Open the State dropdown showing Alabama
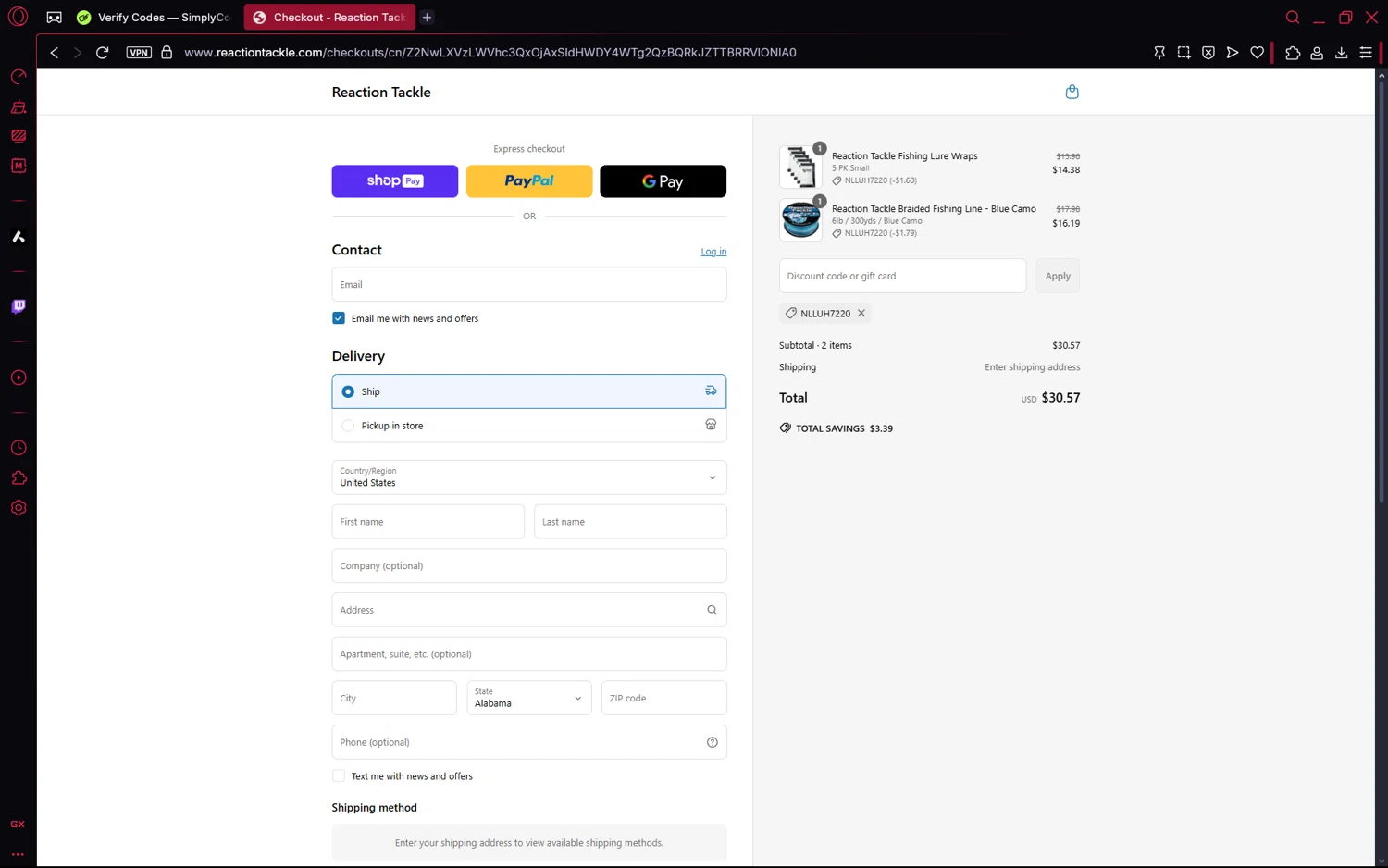1388x868 pixels. pos(528,698)
